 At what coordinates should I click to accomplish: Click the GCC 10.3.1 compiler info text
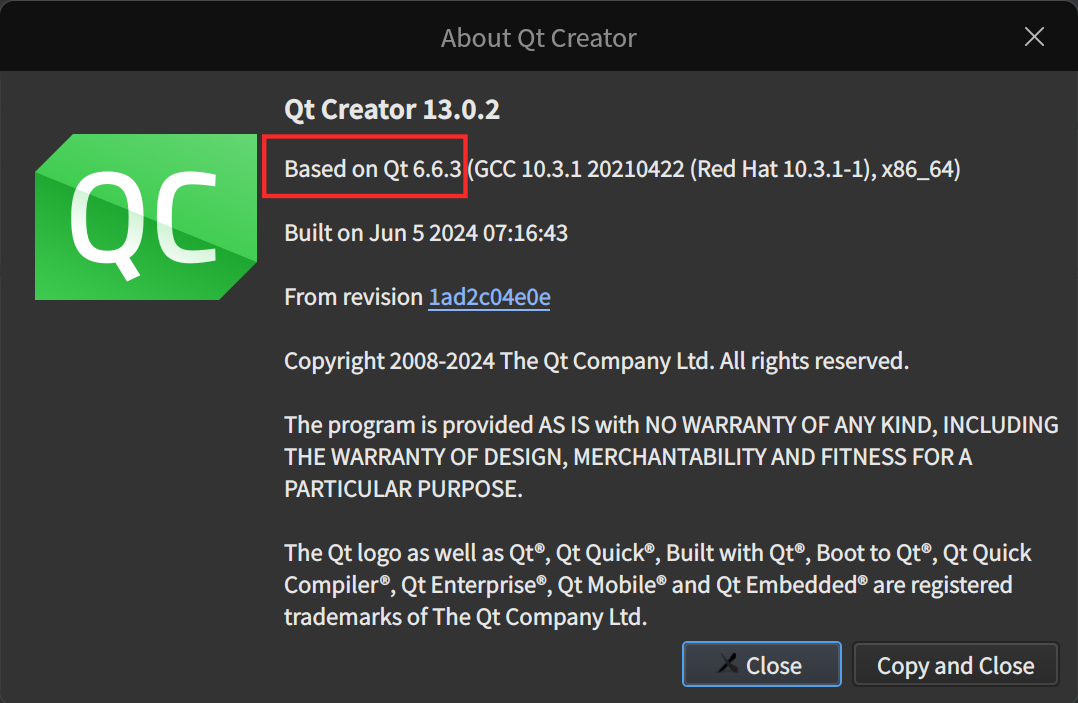click(x=714, y=168)
